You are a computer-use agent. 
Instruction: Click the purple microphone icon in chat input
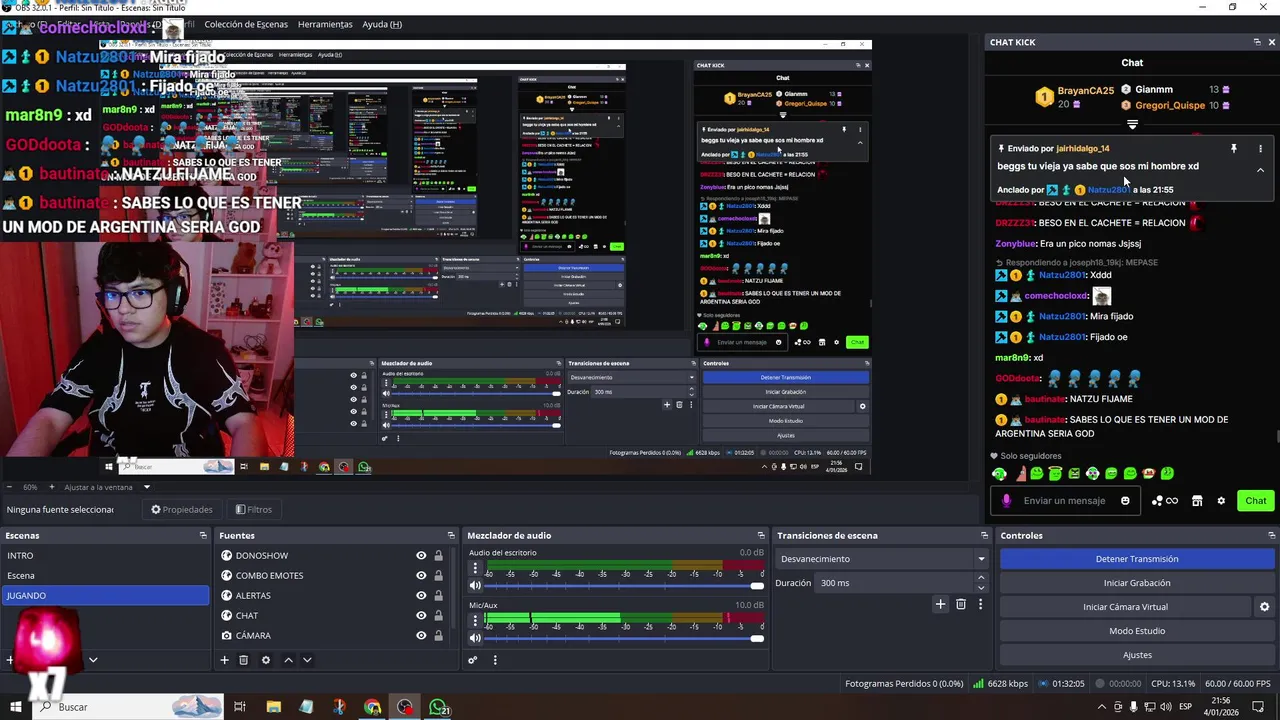(x=1006, y=501)
